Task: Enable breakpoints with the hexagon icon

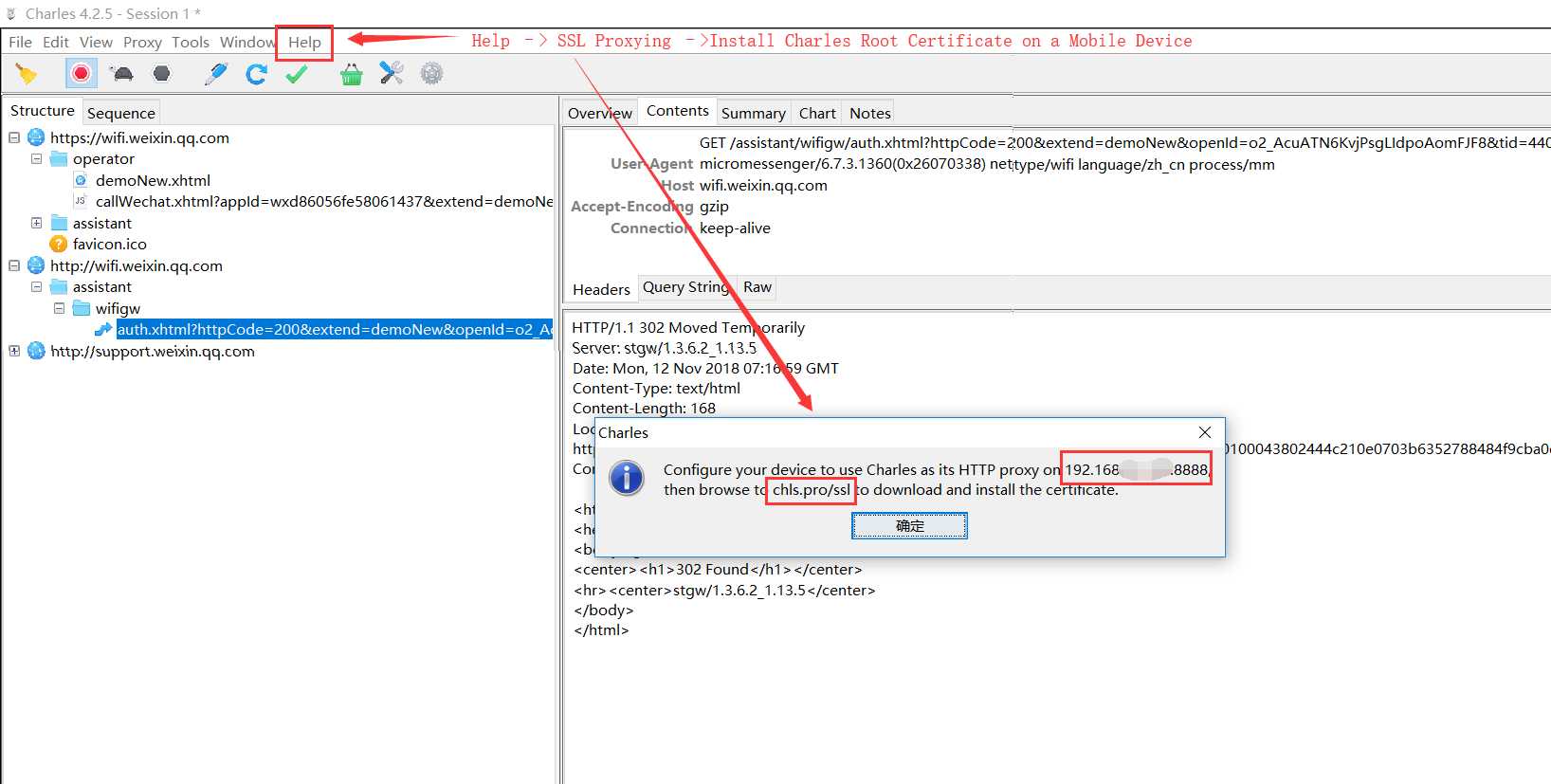Action: point(162,74)
